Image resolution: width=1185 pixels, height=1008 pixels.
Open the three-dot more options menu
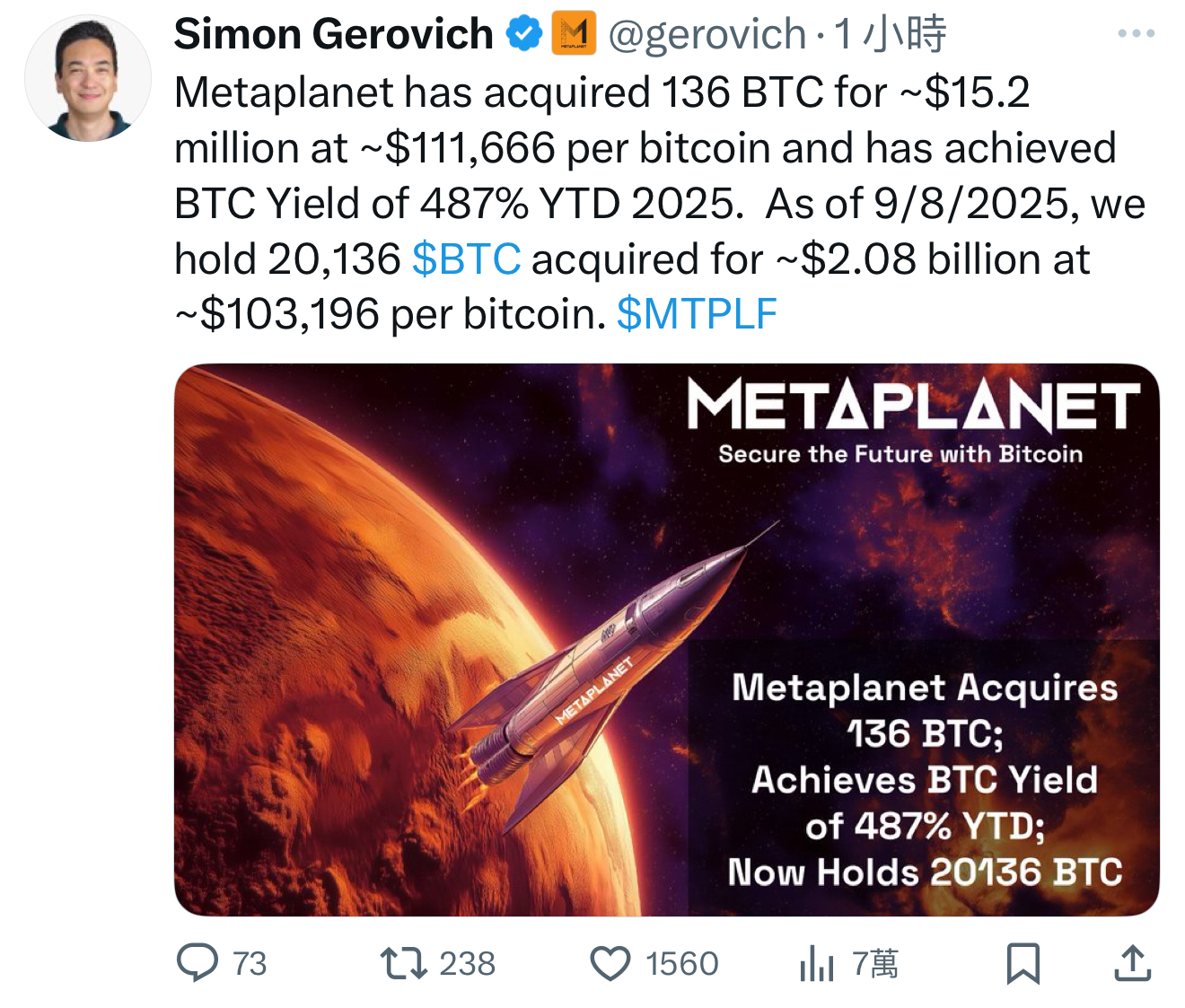click(x=1136, y=34)
